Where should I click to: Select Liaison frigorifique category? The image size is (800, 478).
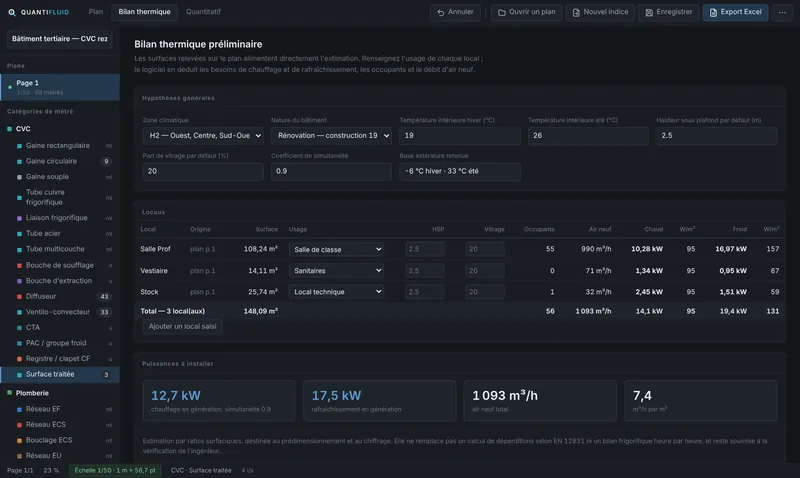60,218
